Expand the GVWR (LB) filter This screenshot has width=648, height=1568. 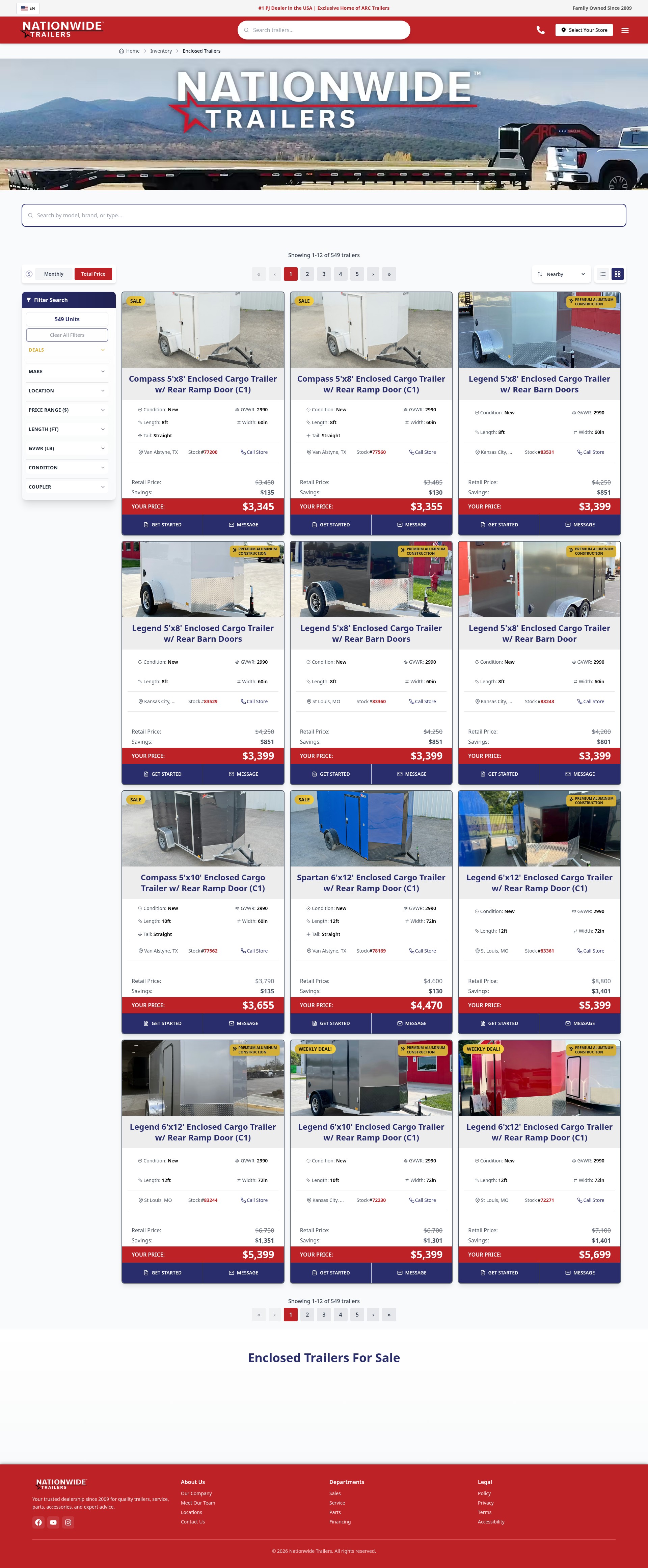(x=67, y=449)
